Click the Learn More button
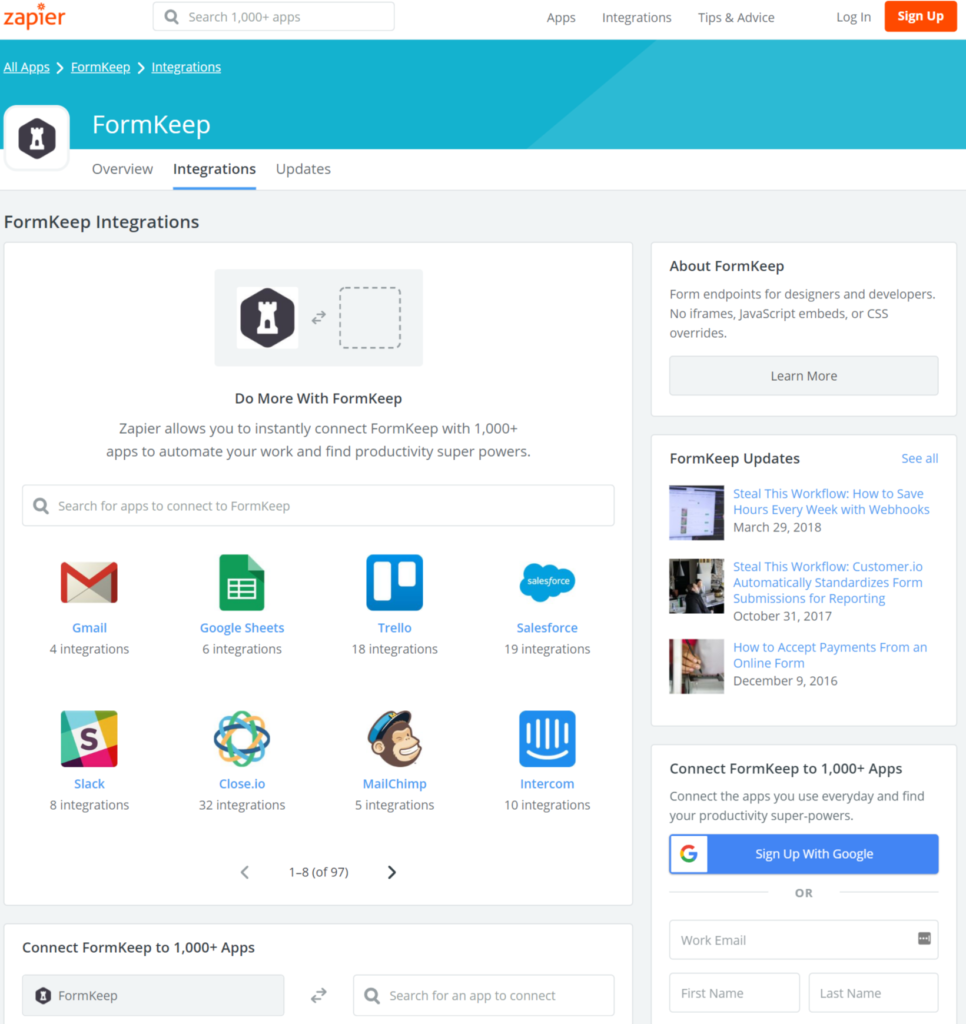Viewport: 966px width, 1024px height. pyautogui.click(x=803, y=375)
